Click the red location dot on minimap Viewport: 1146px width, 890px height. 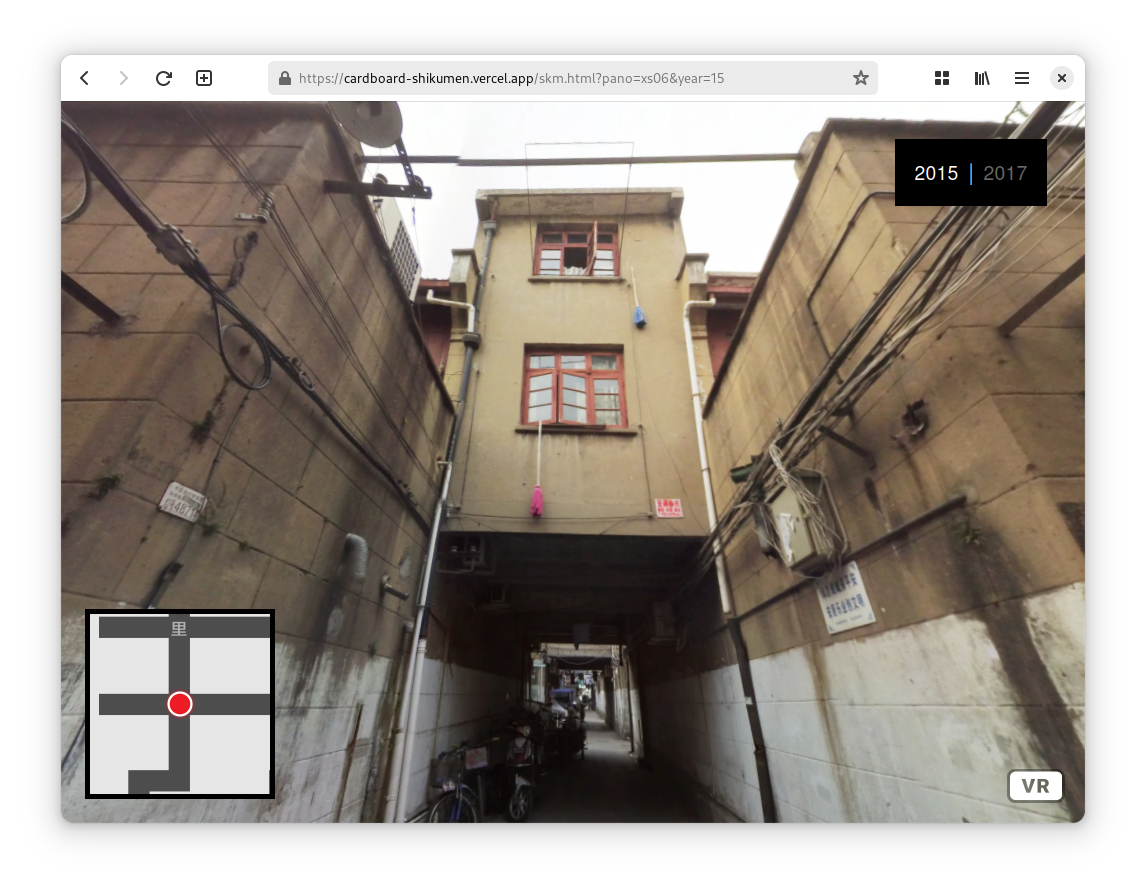point(180,704)
